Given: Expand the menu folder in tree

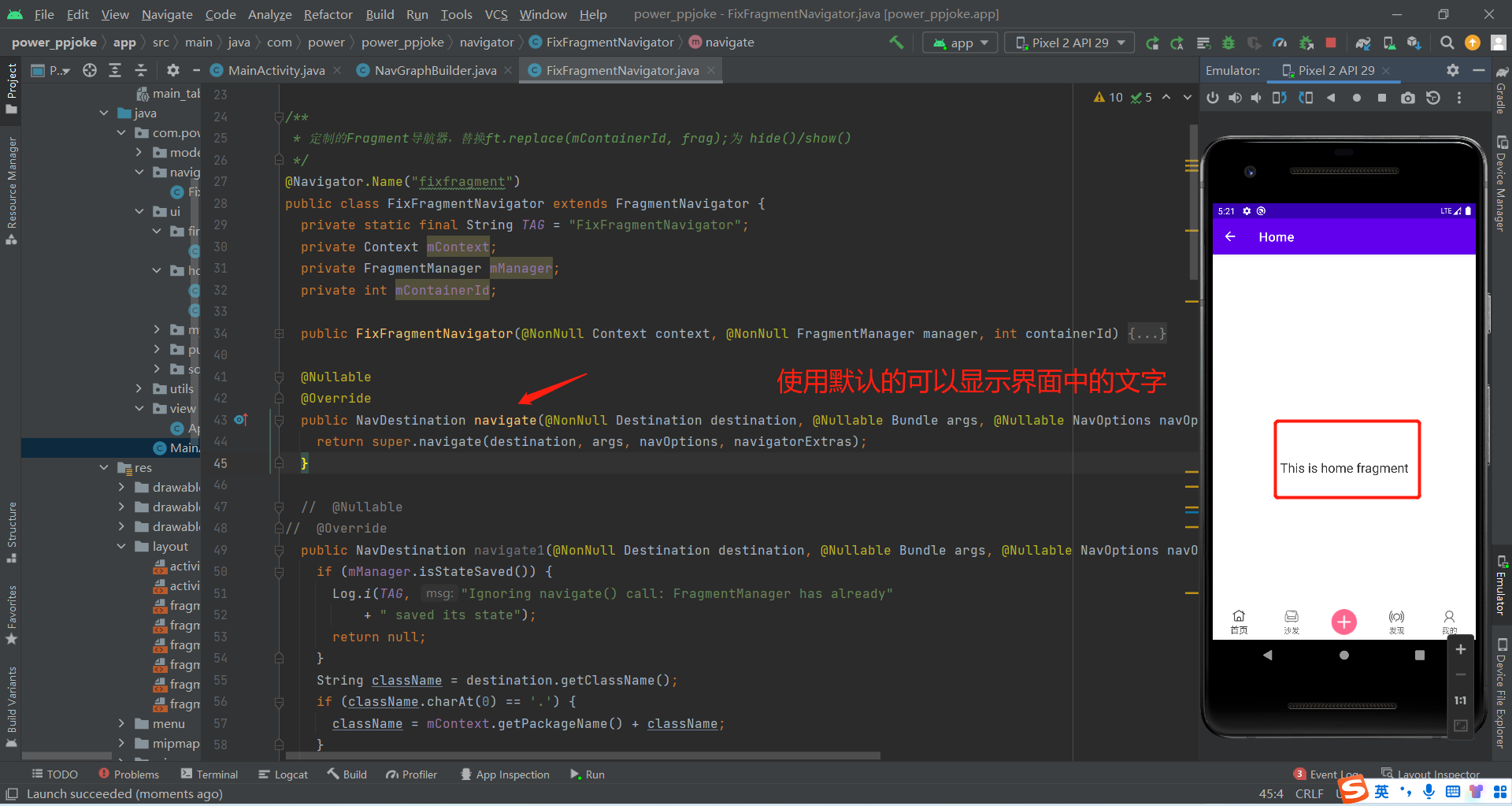Looking at the screenshot, I should coord(121,723).
